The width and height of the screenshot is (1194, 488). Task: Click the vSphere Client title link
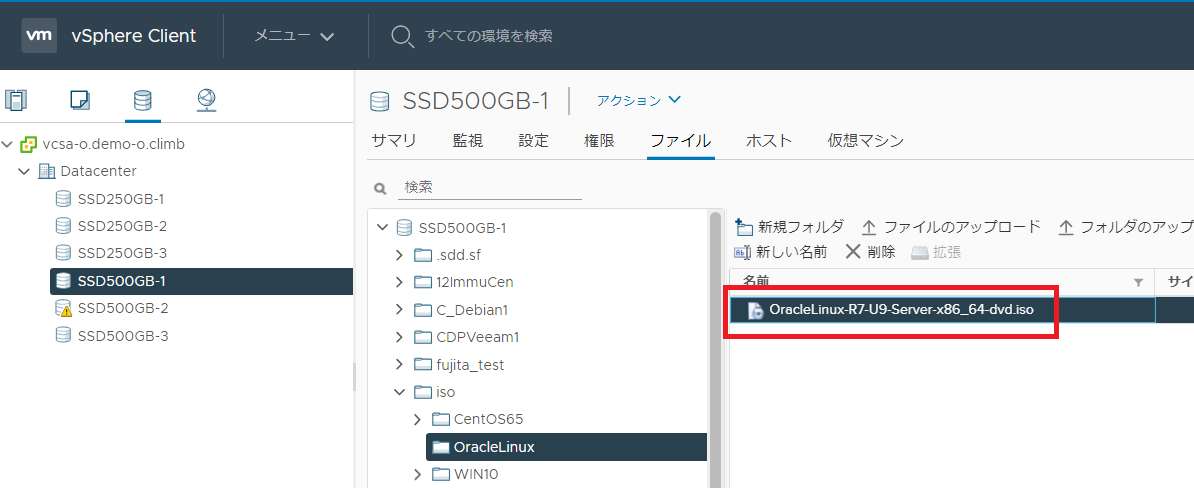click(x=133, y=36)
